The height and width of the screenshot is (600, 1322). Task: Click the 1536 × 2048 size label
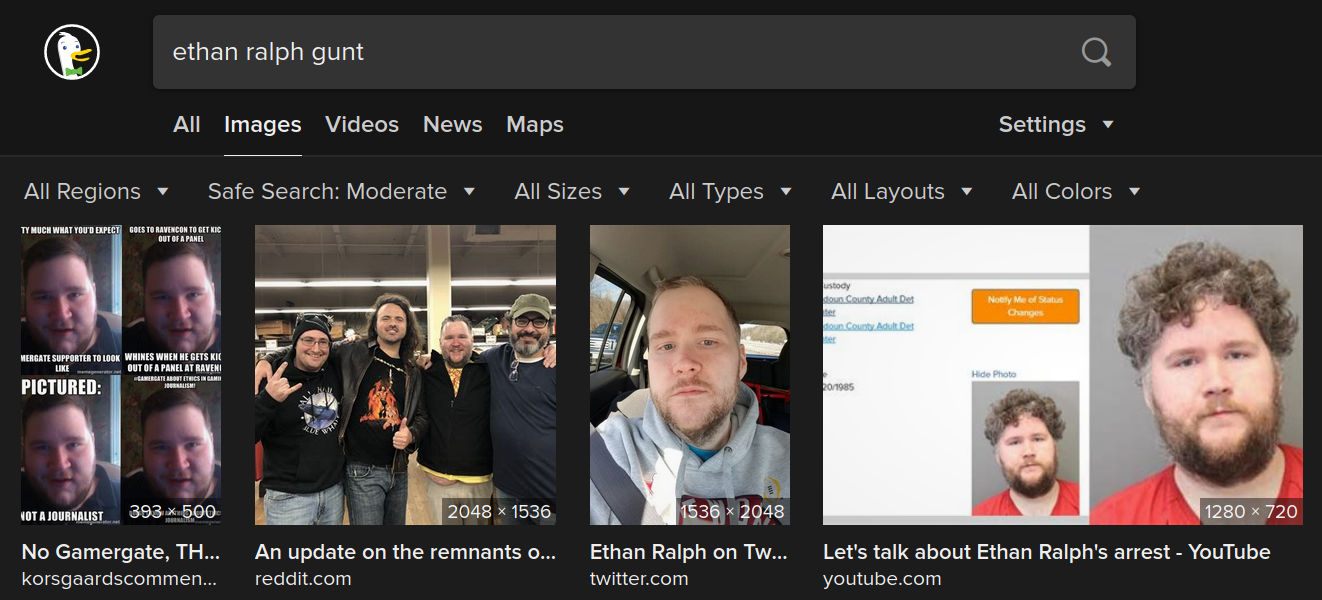click(733, 512)
